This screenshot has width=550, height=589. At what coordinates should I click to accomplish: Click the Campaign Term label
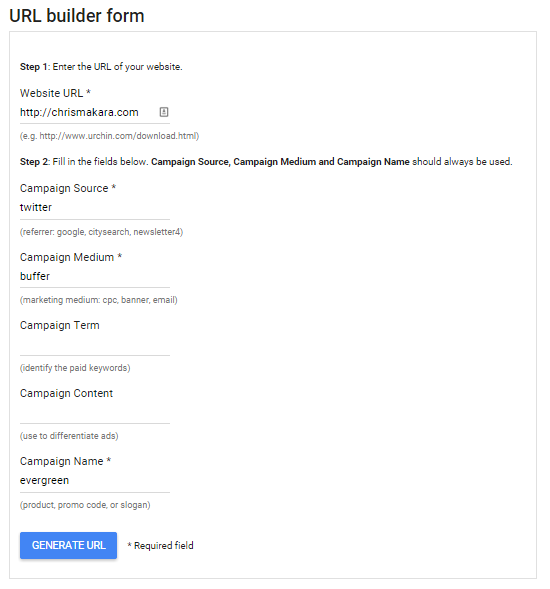60,325
